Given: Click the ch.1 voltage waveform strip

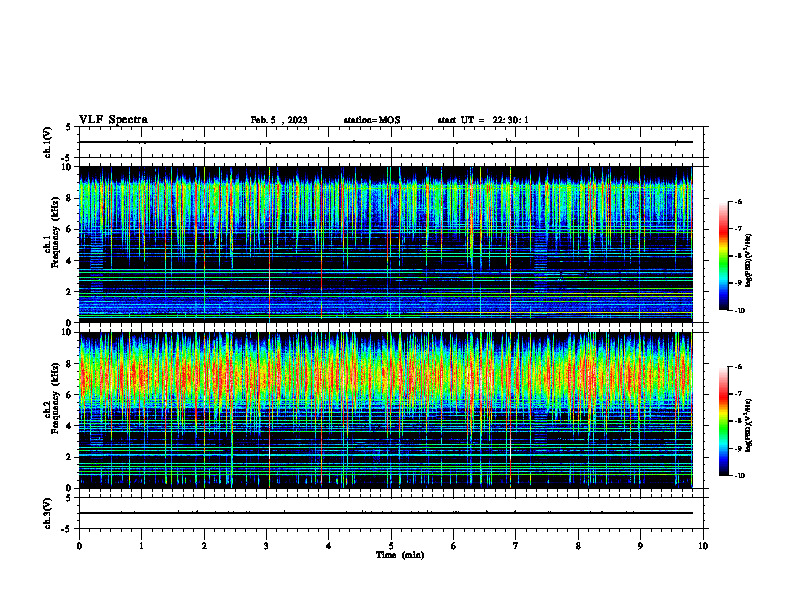Looking at the screenshot, I should point(391,142).
